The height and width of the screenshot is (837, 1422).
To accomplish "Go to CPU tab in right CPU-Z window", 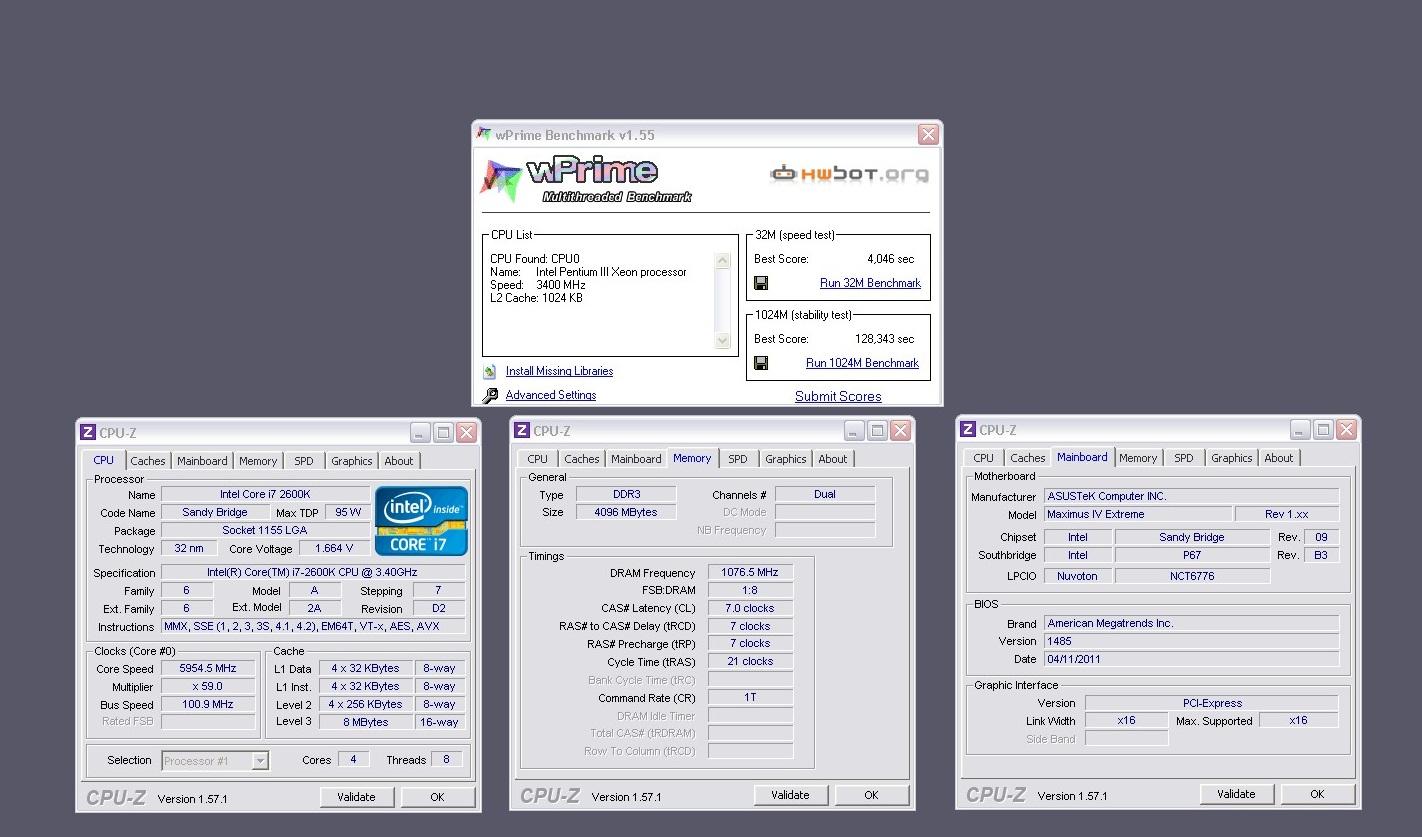I will (x=984, y=458).
